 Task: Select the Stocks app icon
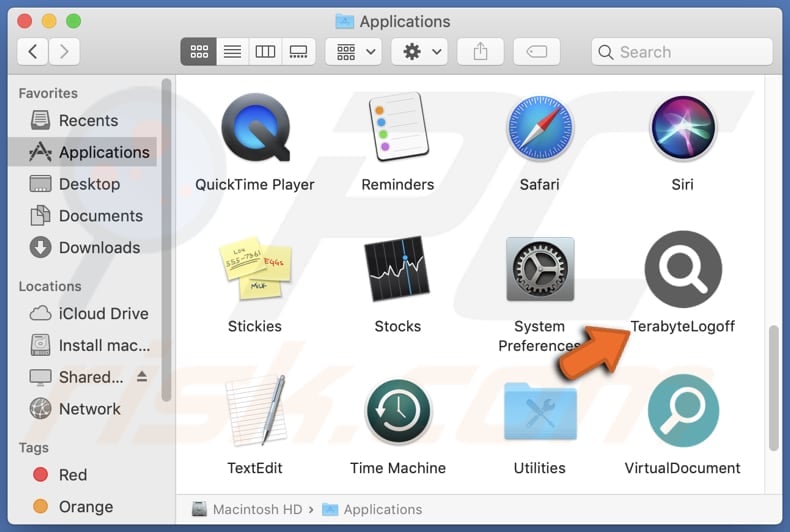398,269
